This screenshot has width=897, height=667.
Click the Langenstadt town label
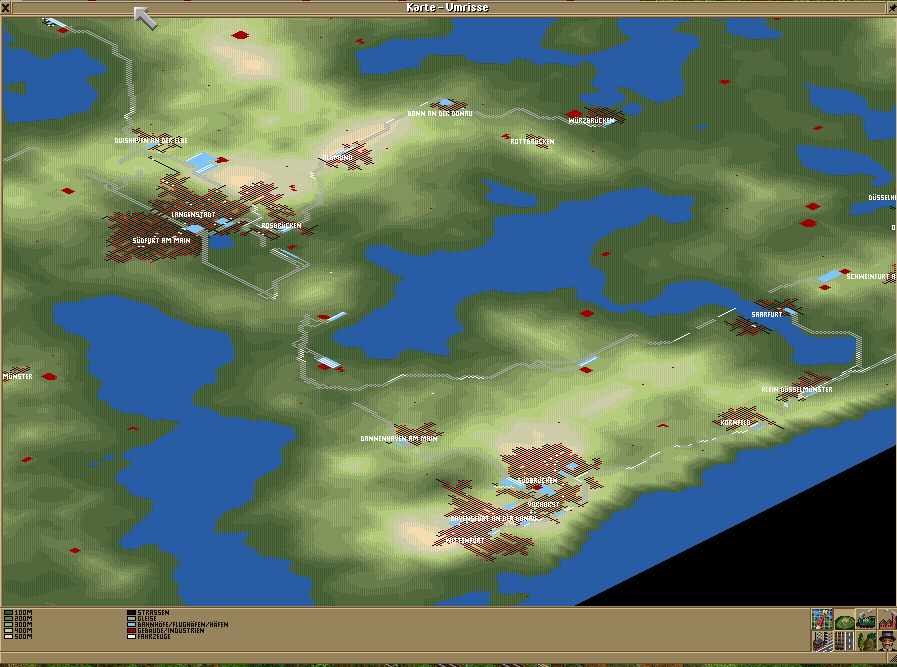193,215
